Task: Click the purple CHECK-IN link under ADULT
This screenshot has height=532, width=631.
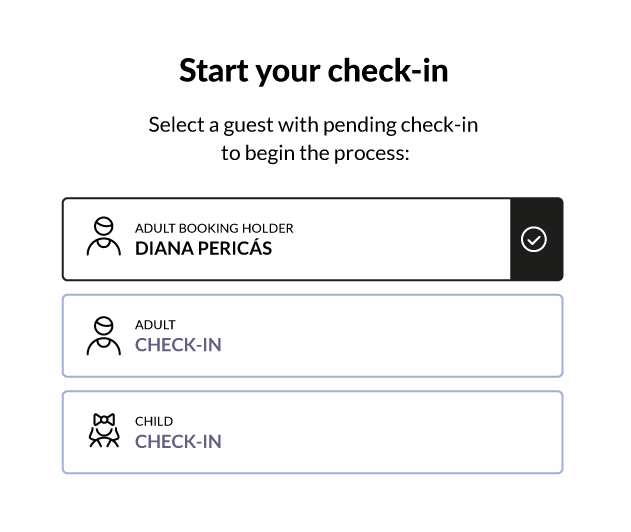Action: click(178, 345)
